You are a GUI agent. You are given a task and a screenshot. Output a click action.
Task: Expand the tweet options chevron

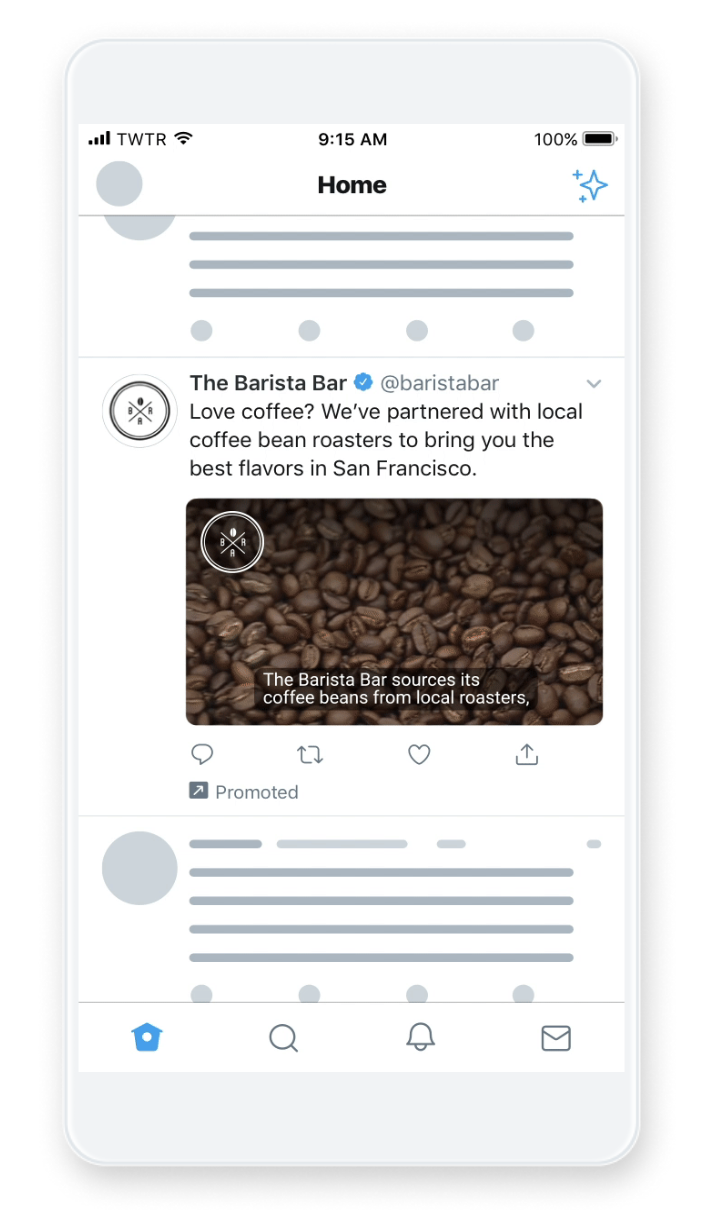(x=594, y=384)
